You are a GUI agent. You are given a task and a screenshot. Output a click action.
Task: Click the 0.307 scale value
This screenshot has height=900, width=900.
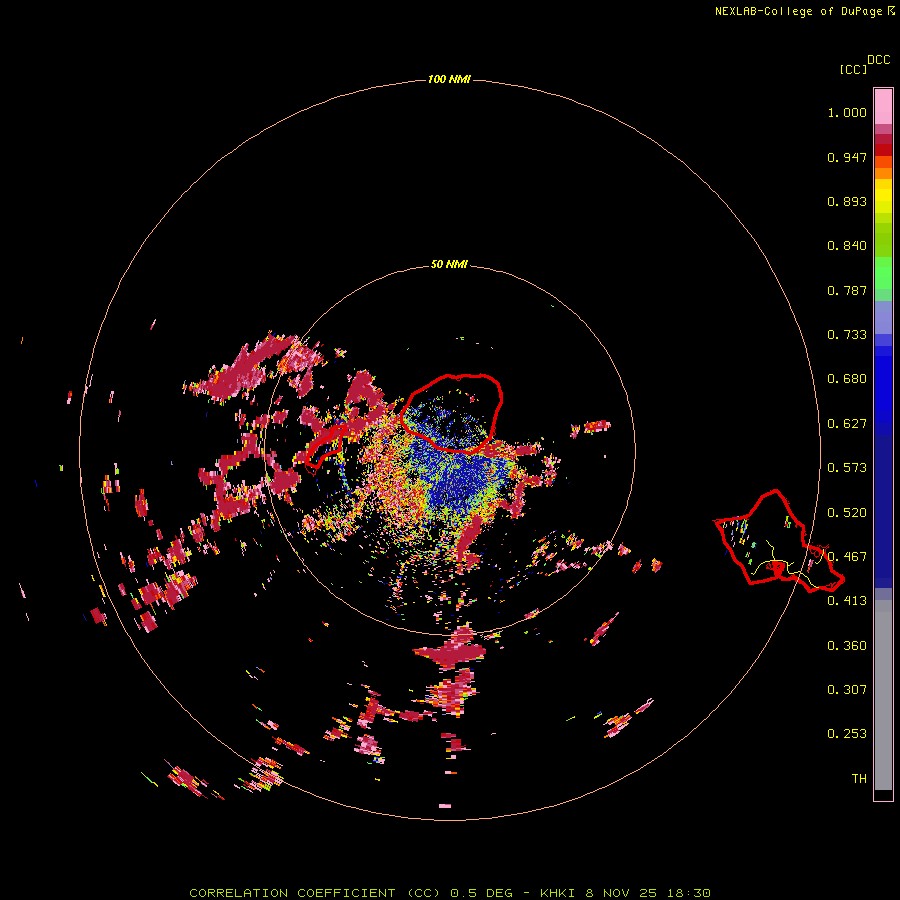point(847,690)
